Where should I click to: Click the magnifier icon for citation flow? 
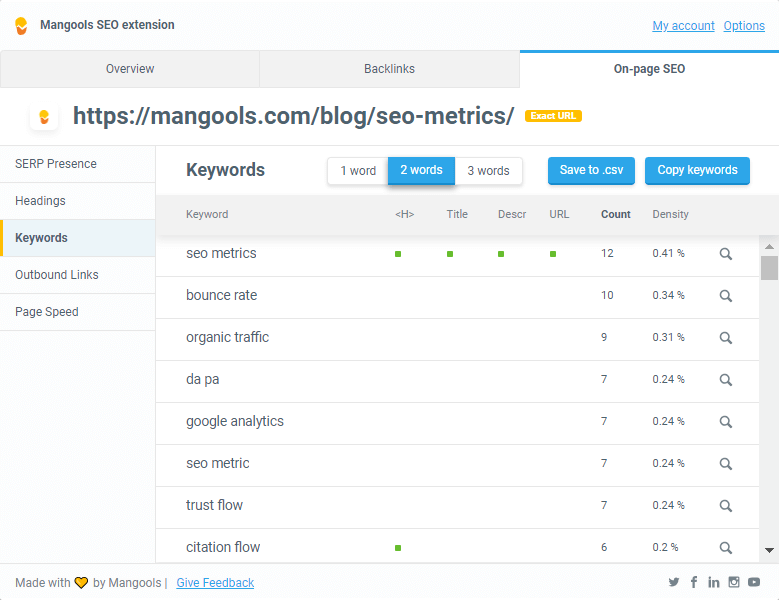pos(725,547)
